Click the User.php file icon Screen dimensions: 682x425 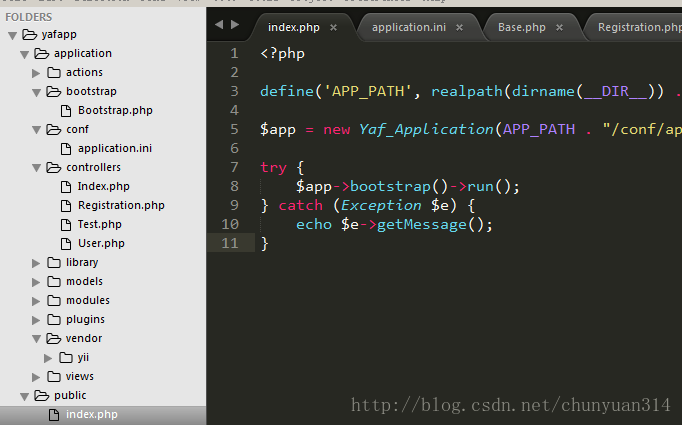point(66,244)
